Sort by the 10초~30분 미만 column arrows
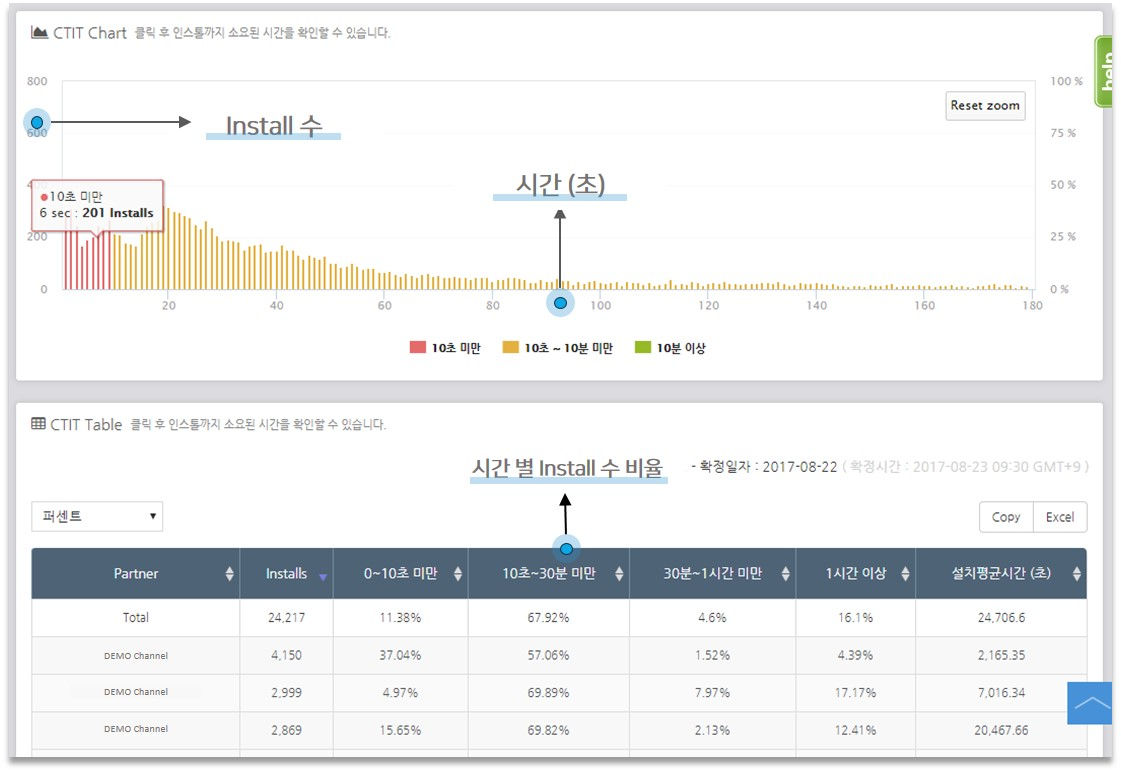The height and width of the screenshot is (772, 1121). click(x=619, y=573)
